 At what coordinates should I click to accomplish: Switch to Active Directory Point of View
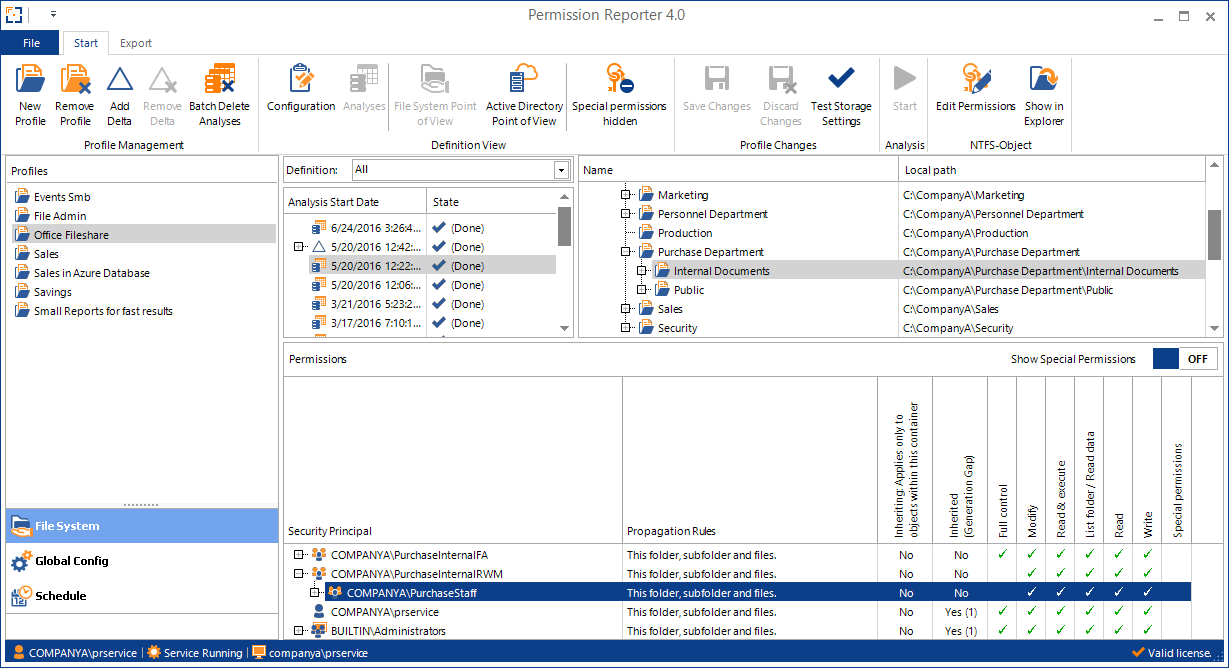[x=524, y=80]
